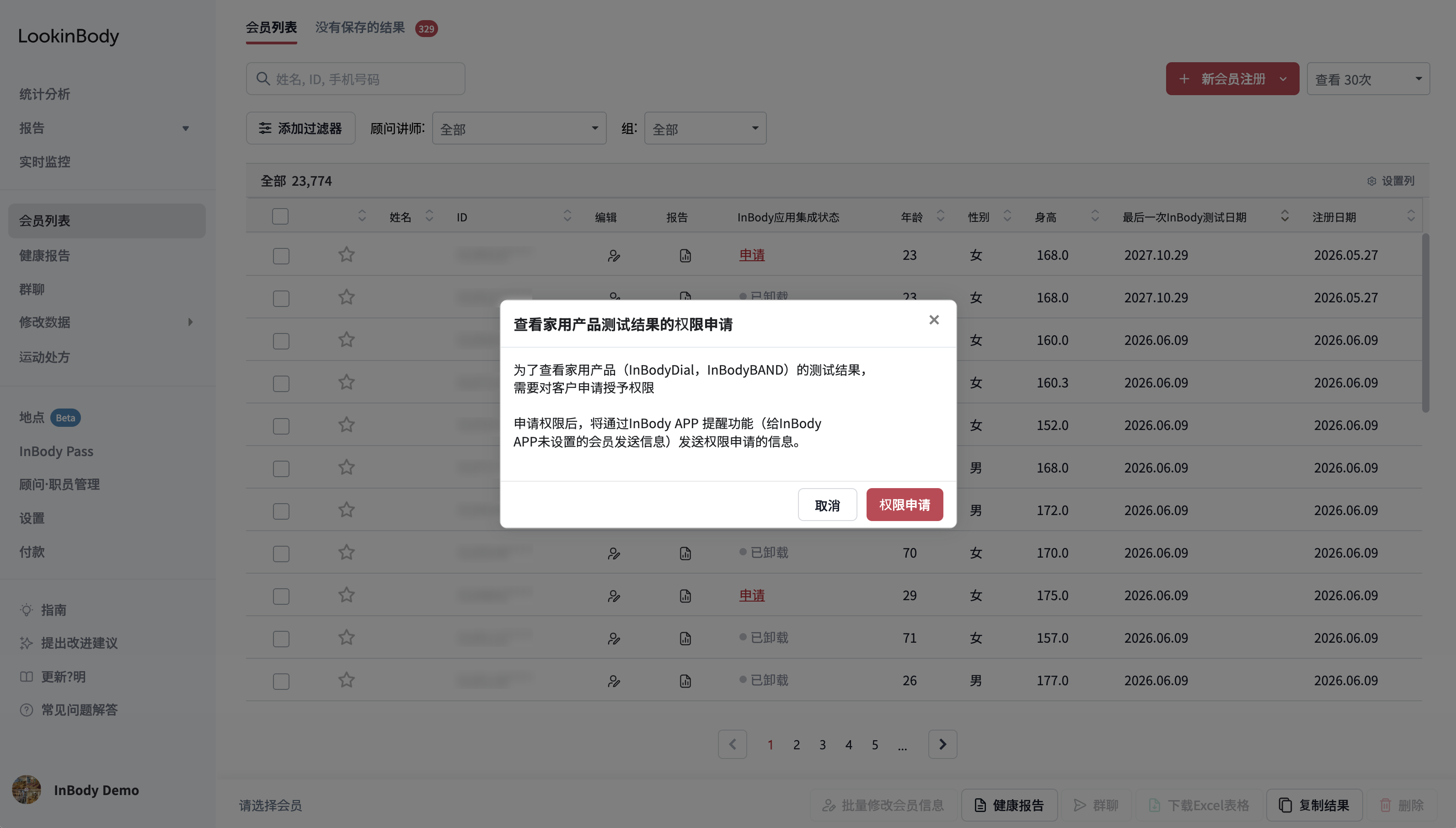Viewport: 1456px width, 828px height.
Task: Check the row with age 71
Action: pyautogui.click(x=281, y=639)
